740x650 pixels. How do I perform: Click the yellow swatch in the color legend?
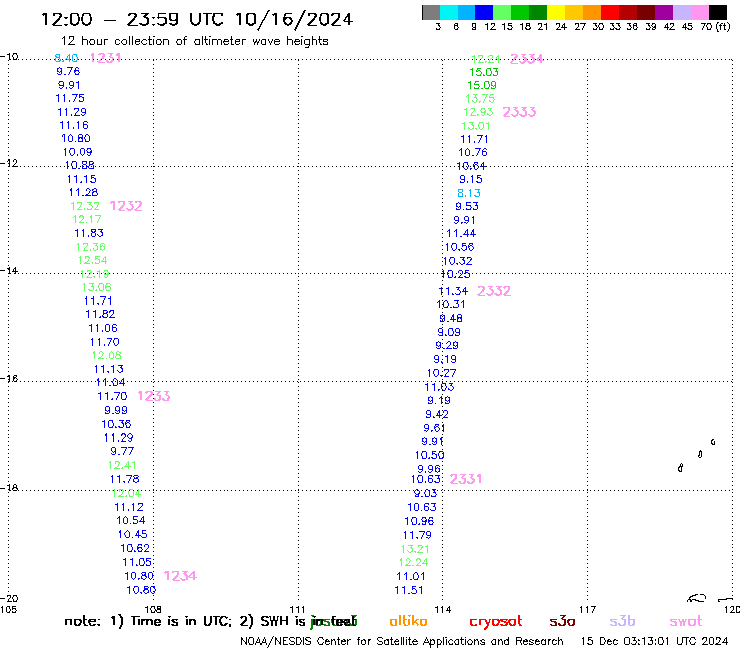pos(556,12)
